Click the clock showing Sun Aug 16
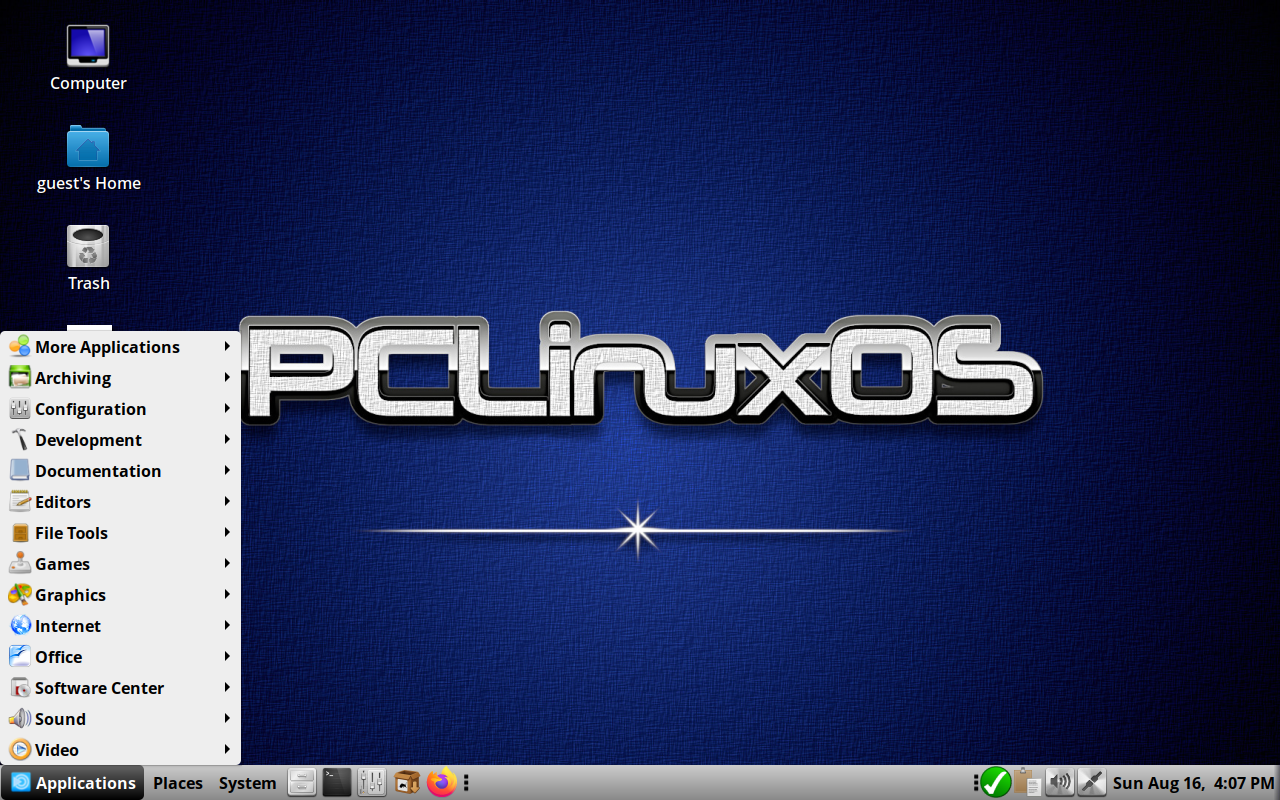This screenshot has height=800, width=1280. click(x=1193, y=783)
